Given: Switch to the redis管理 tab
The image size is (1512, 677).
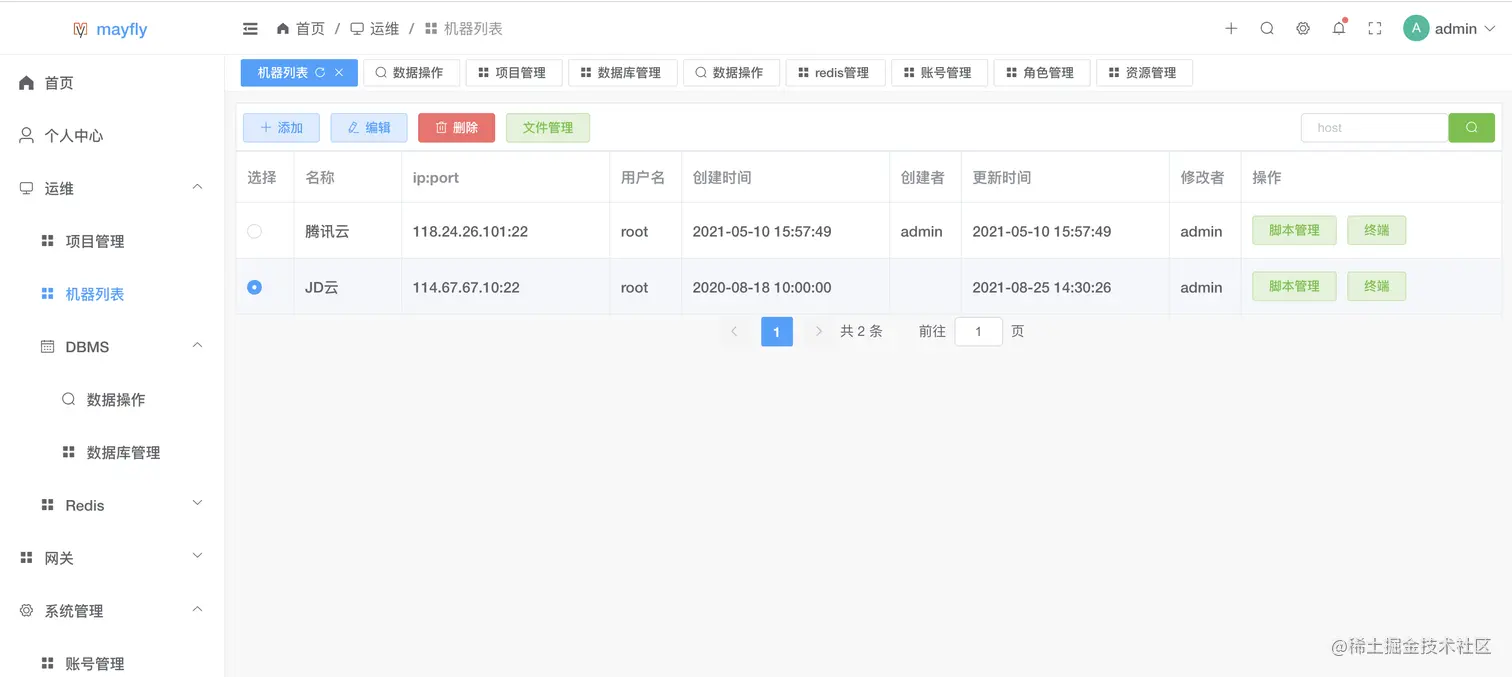Looking at the screenshot, I should (835, 72).
